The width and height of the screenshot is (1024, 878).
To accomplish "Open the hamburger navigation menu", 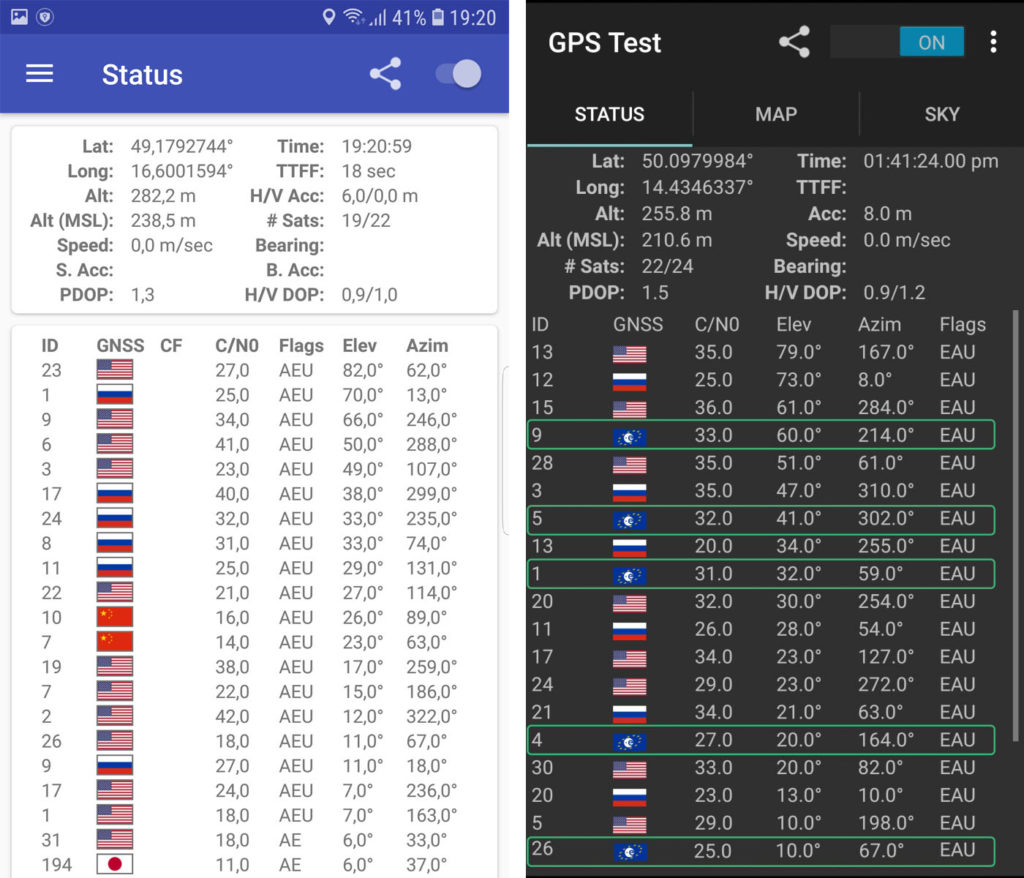I will coord(39,75).
